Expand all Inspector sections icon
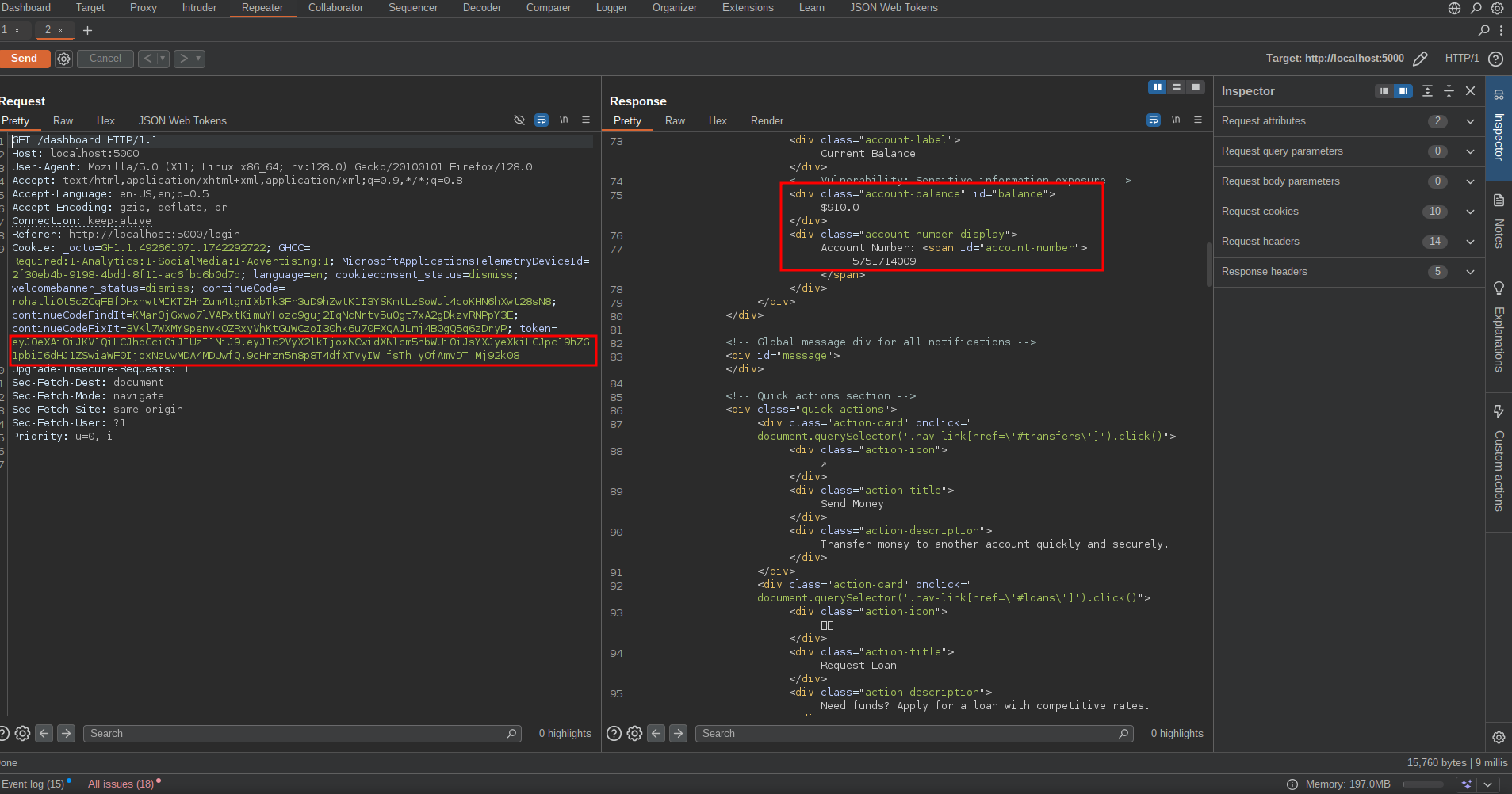 point(1427,91)
